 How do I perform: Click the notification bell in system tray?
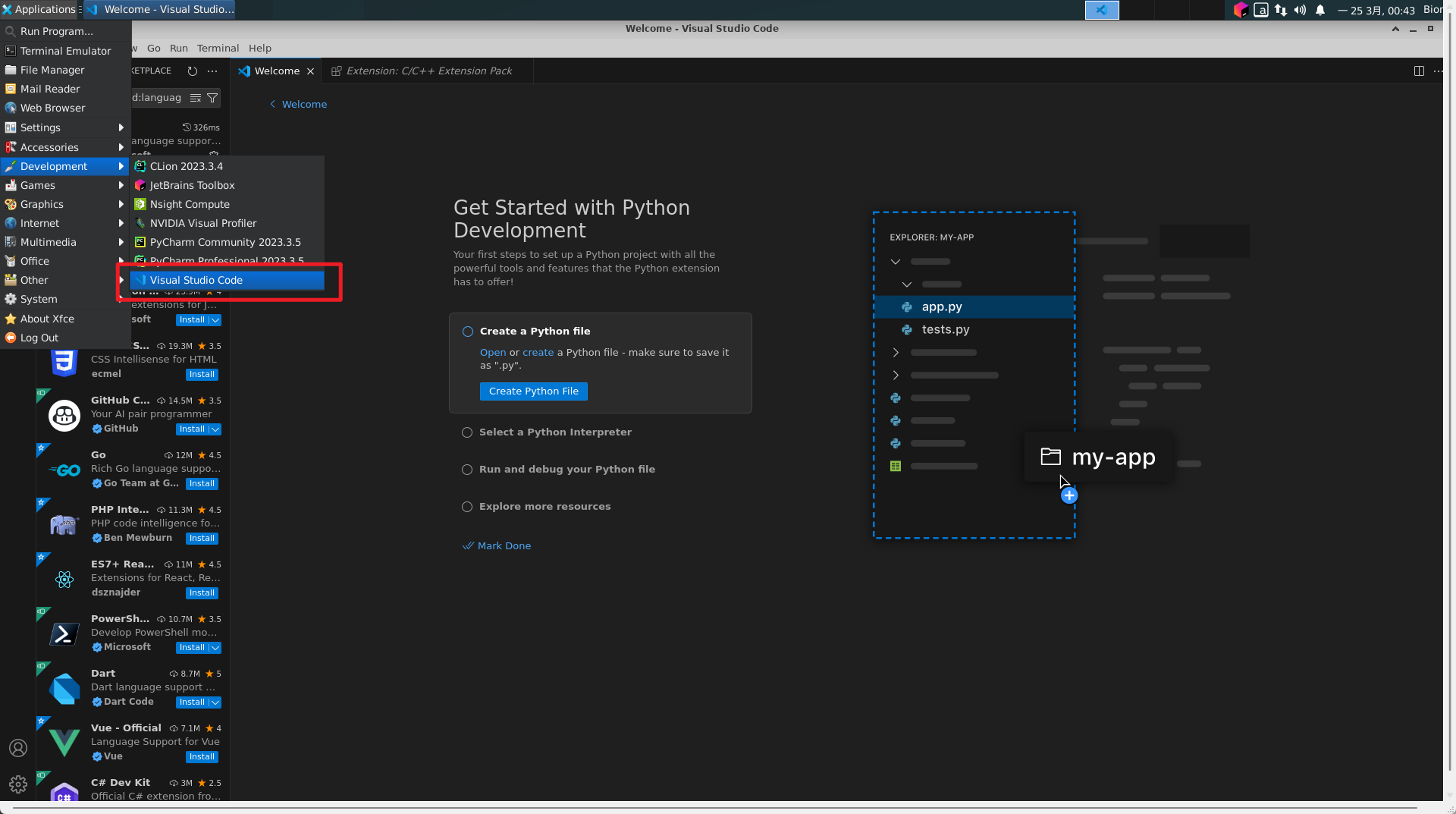click(x=1320, y=10)
